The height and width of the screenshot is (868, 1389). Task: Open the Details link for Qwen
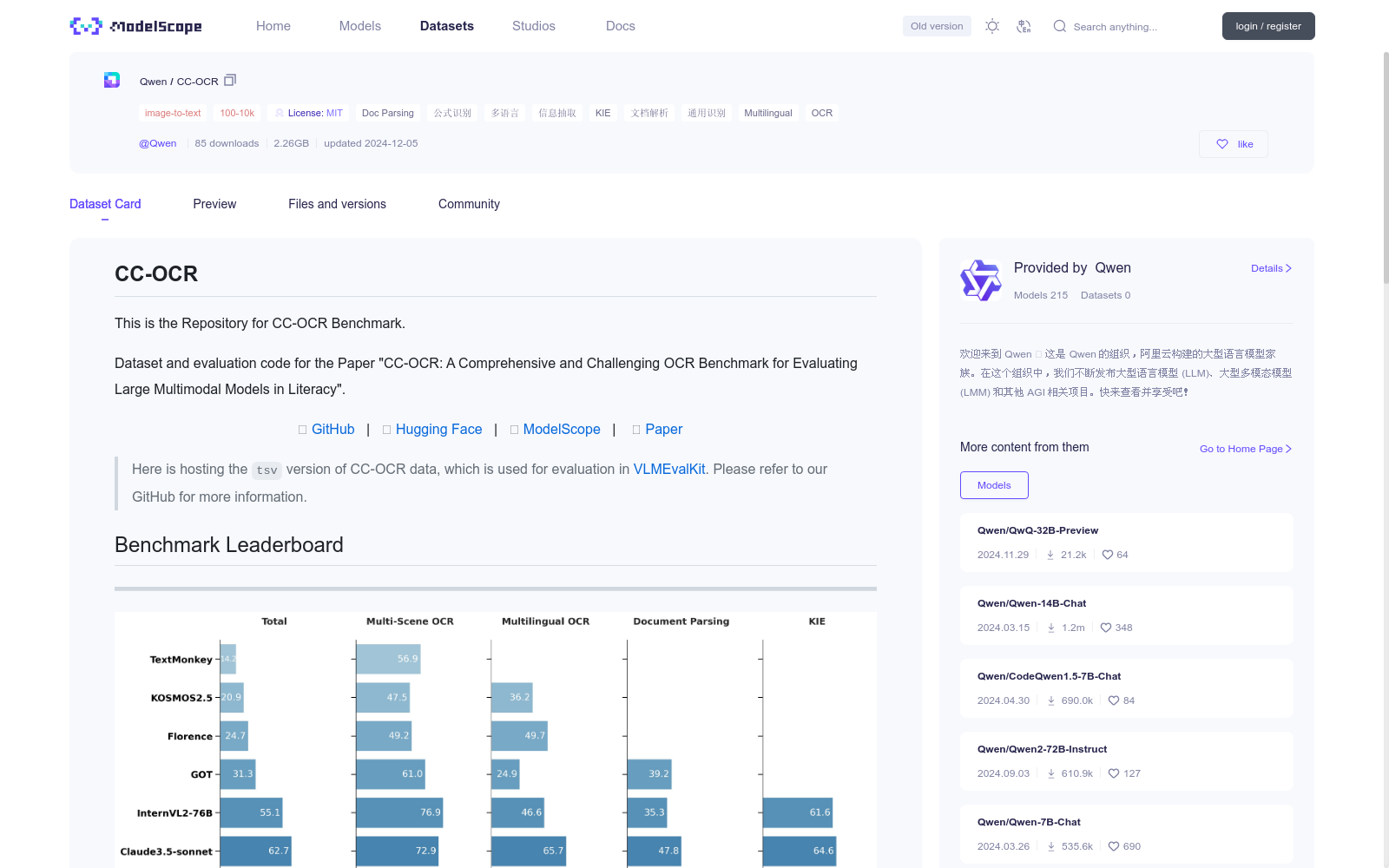1271,268
